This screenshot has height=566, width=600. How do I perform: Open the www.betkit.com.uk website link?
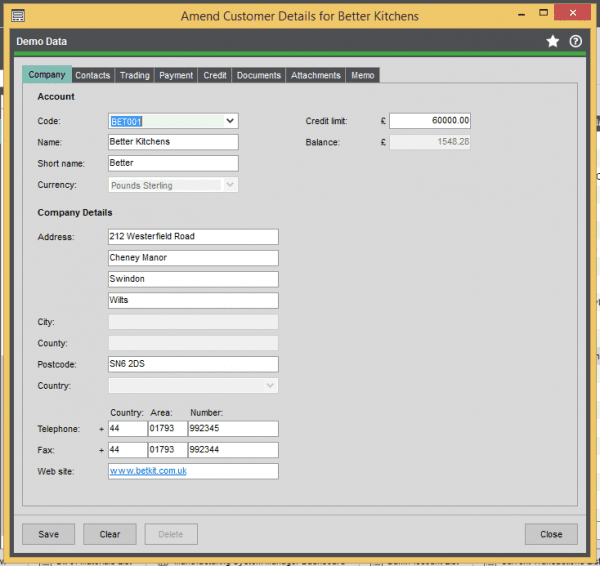click(x=148, y=471)
